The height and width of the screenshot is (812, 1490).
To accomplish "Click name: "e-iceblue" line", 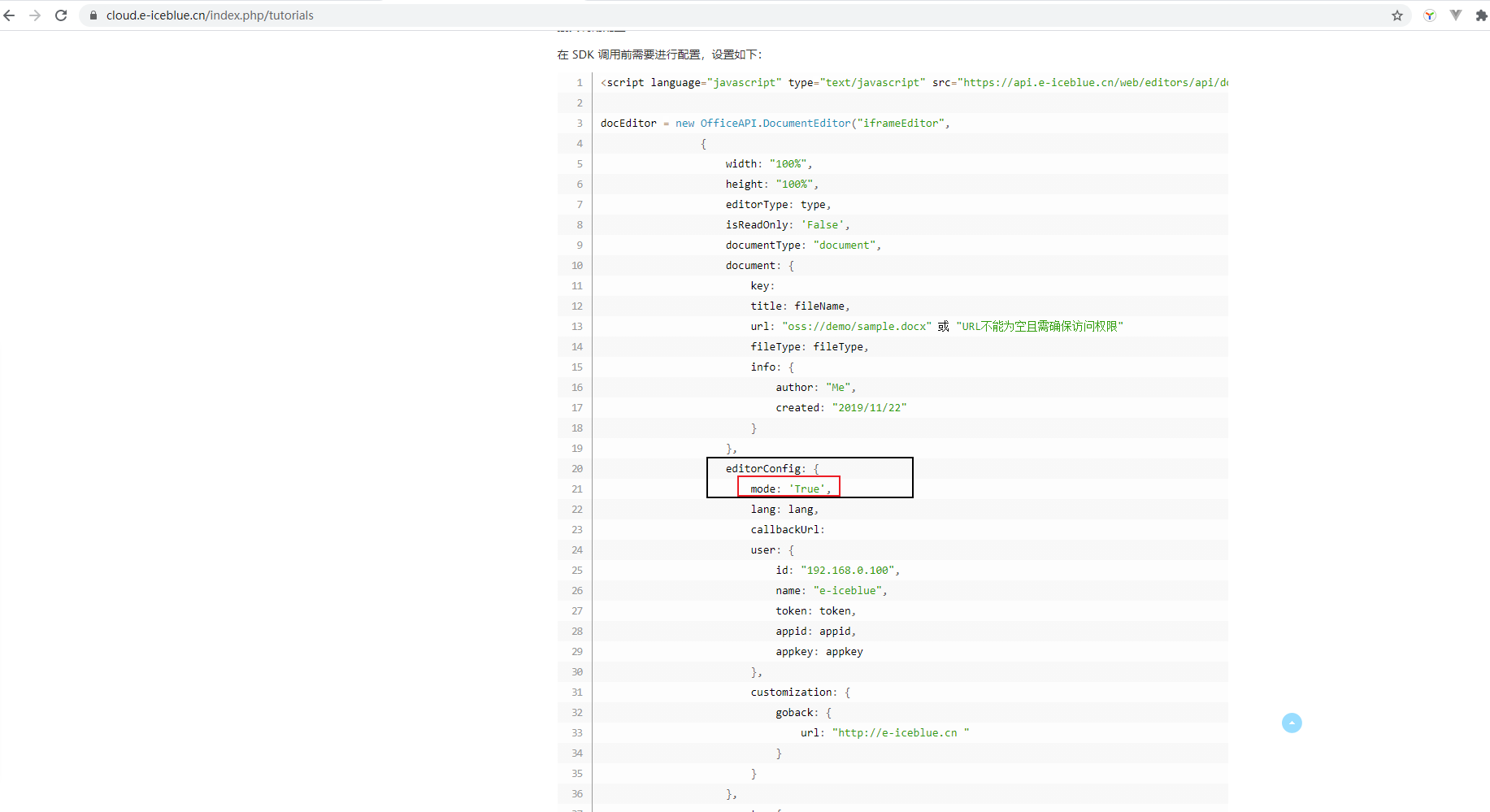I will coord(832,591).
